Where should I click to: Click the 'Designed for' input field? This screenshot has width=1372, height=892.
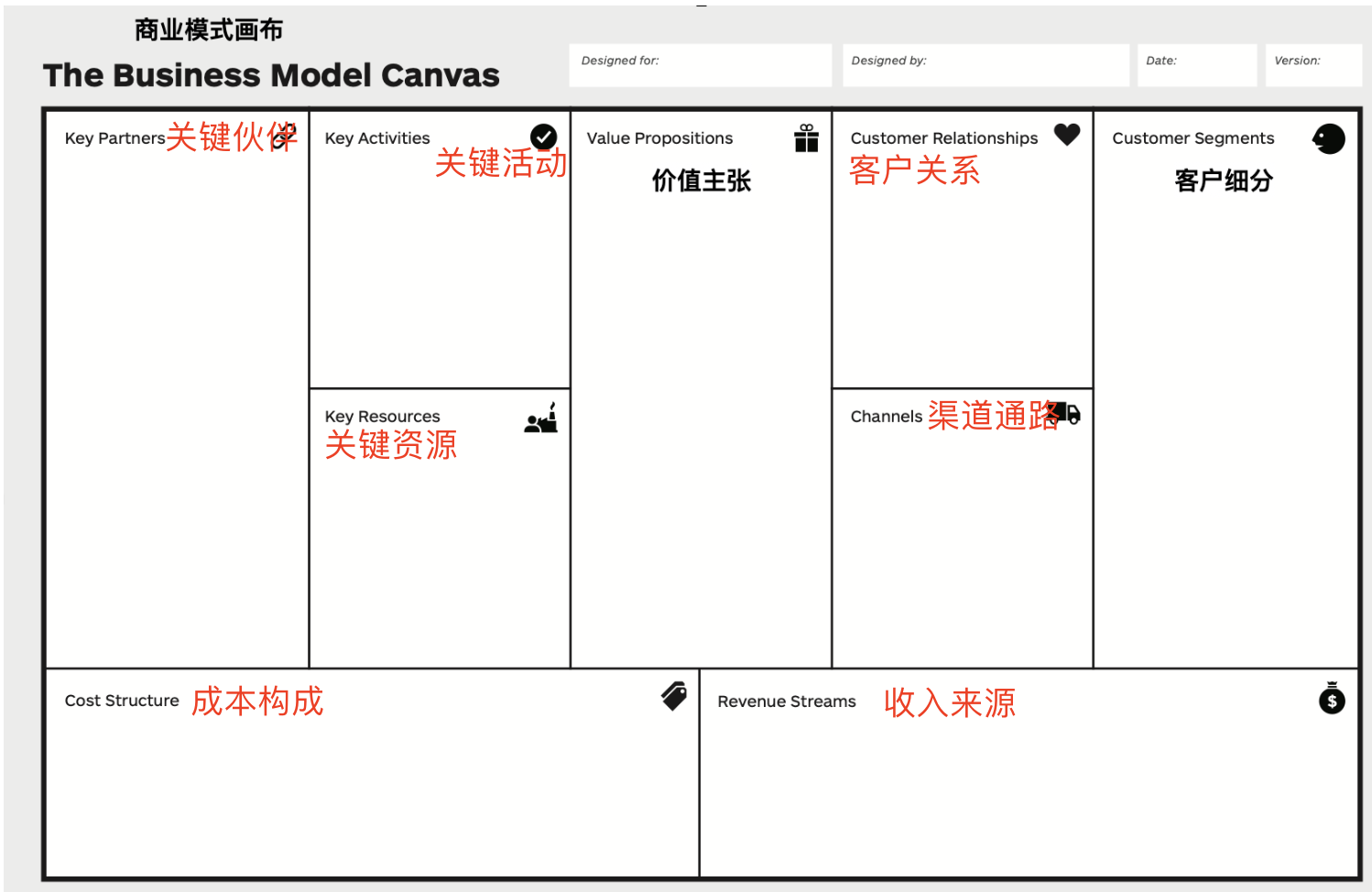click(x=700, y=66)
